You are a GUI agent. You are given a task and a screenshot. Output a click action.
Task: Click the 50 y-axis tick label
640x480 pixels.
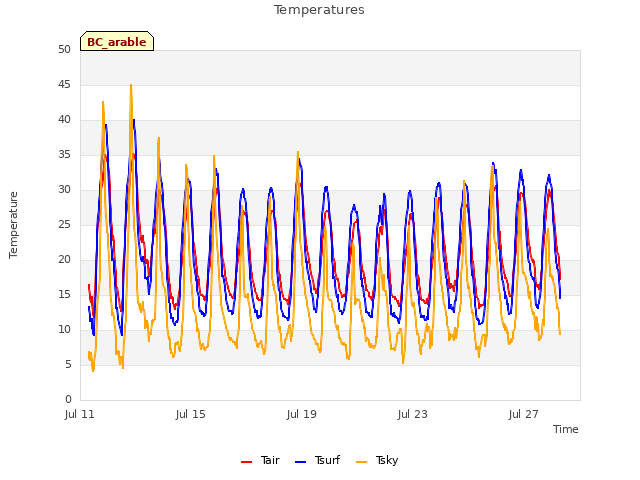pos(64,49)
